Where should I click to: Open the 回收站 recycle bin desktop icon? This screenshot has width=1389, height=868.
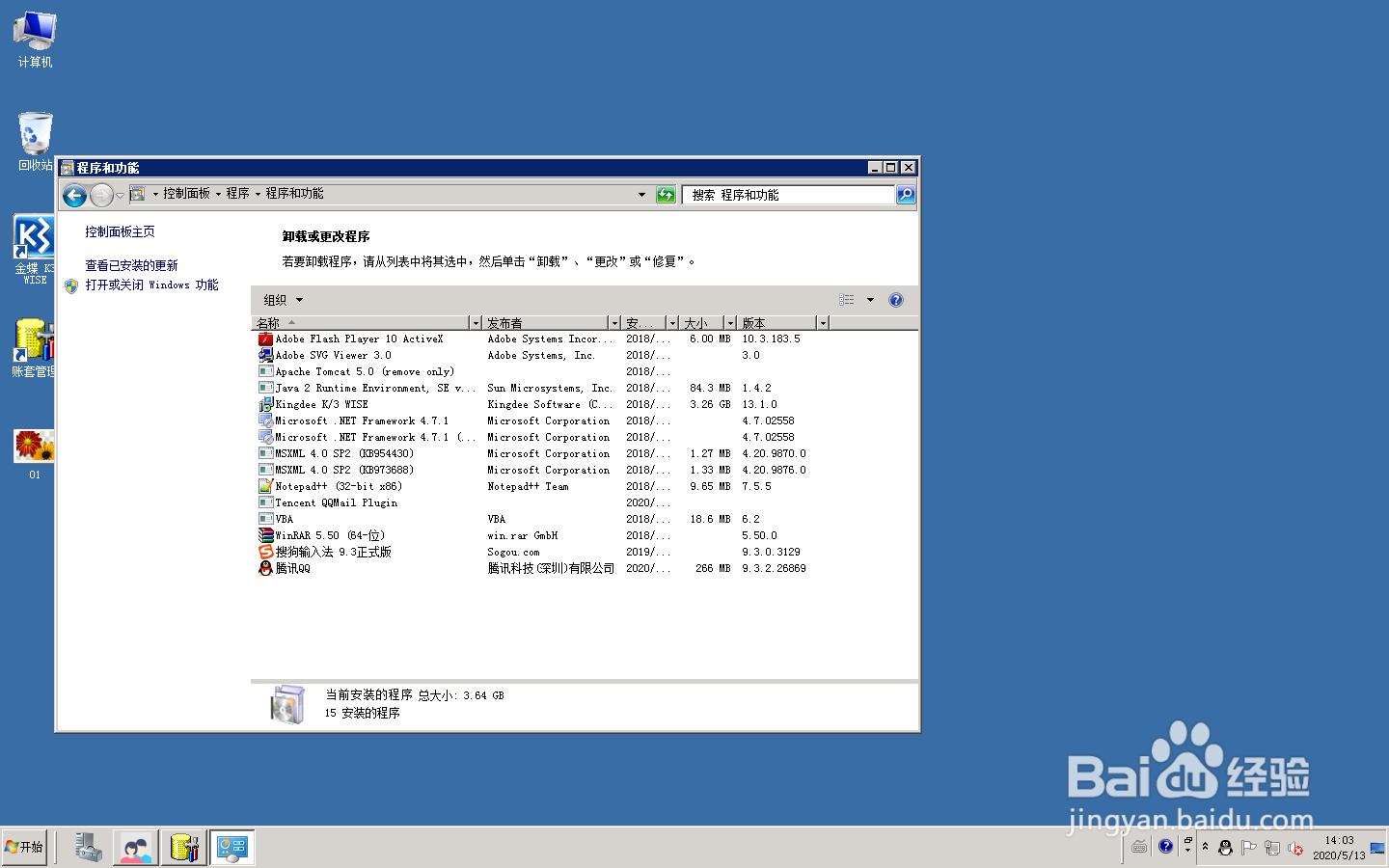pos(35,142)
